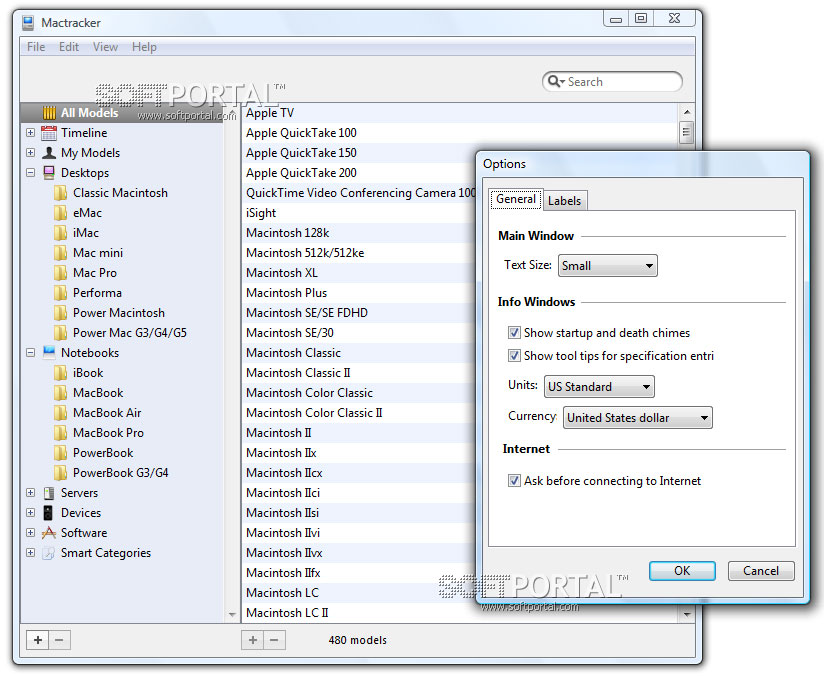Open the Edit menu
The width and height of the screenshot is (824, 676).
(x=69, y=47)
